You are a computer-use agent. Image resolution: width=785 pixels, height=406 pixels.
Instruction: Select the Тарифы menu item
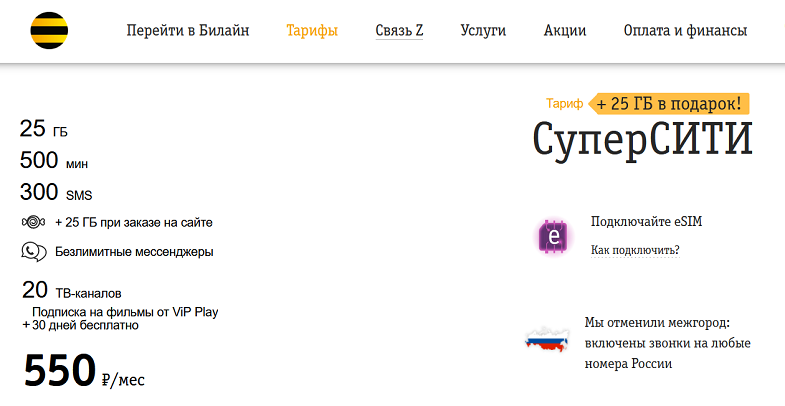point(312,31)
